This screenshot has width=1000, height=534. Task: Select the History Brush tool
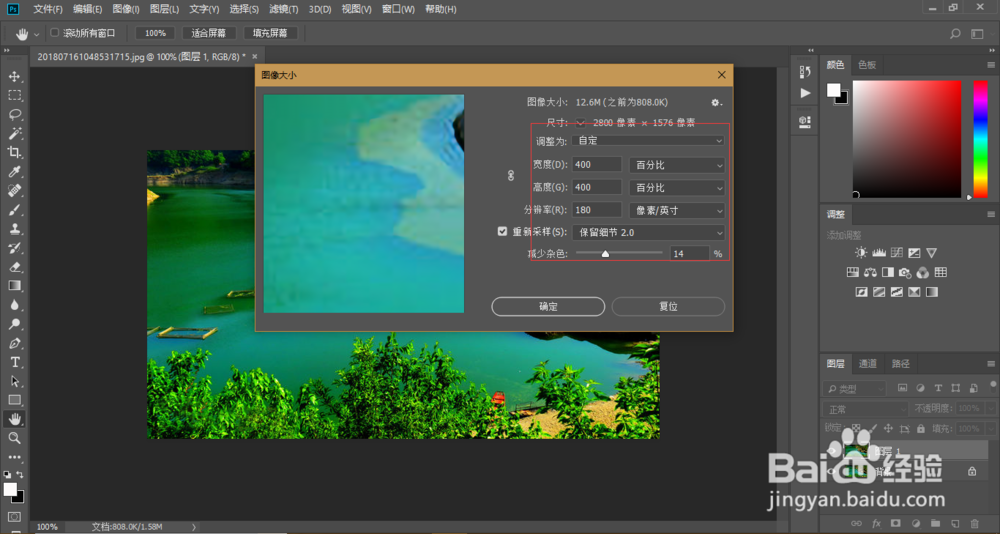14,248
